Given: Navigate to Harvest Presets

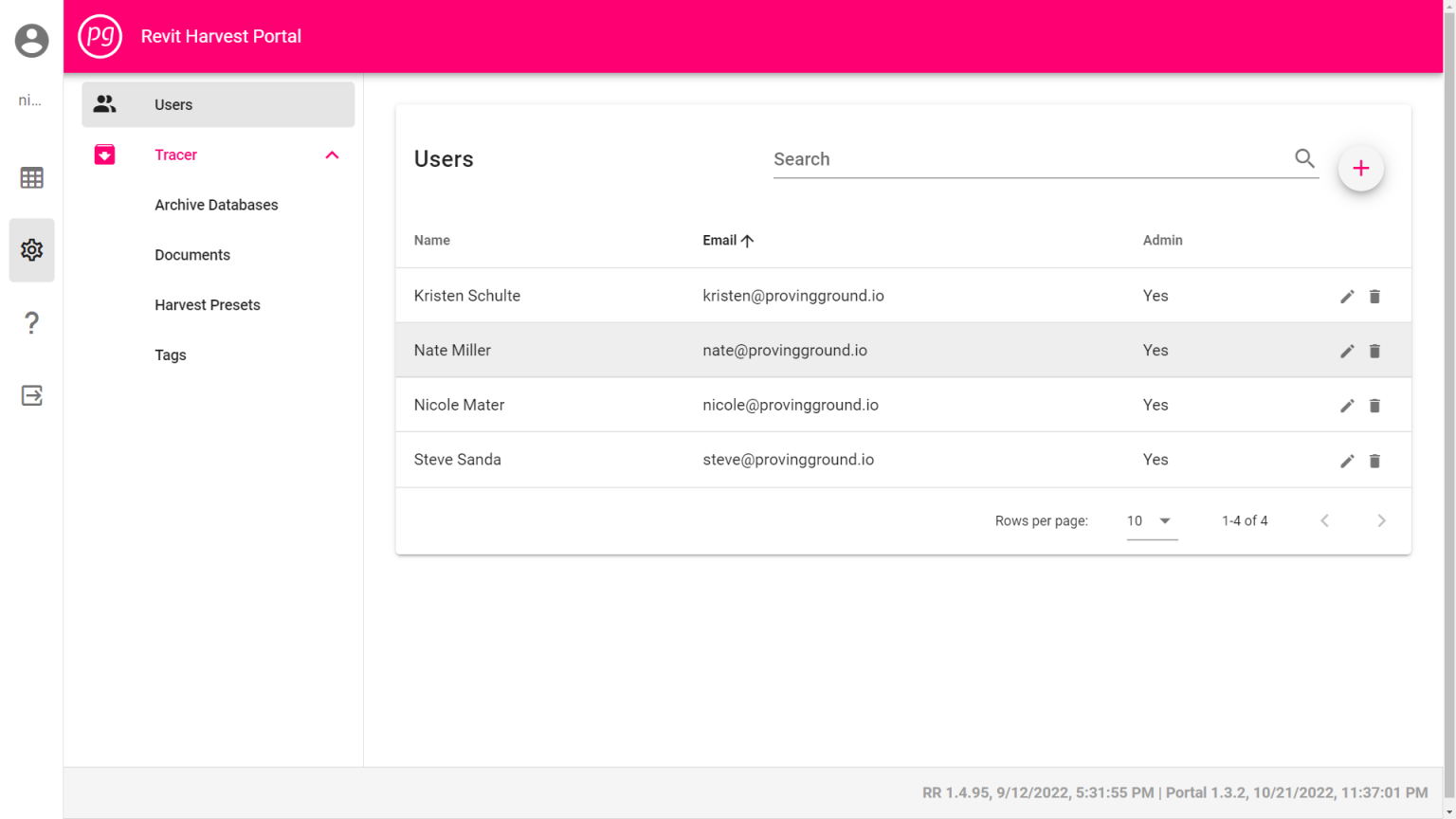Looking at the screenshot, I should click(x=208, y=304).
